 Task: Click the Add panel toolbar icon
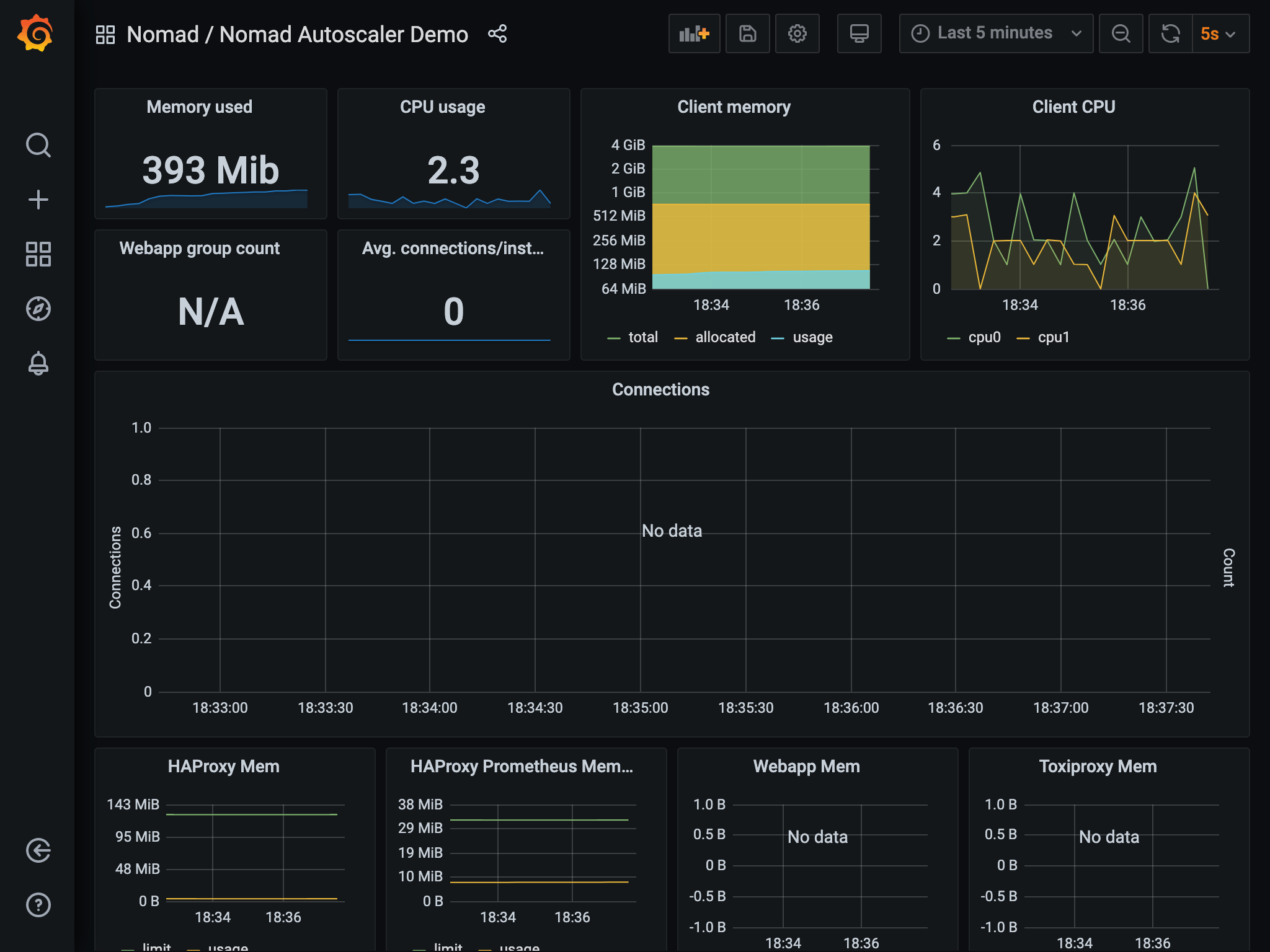pos(694,33)
